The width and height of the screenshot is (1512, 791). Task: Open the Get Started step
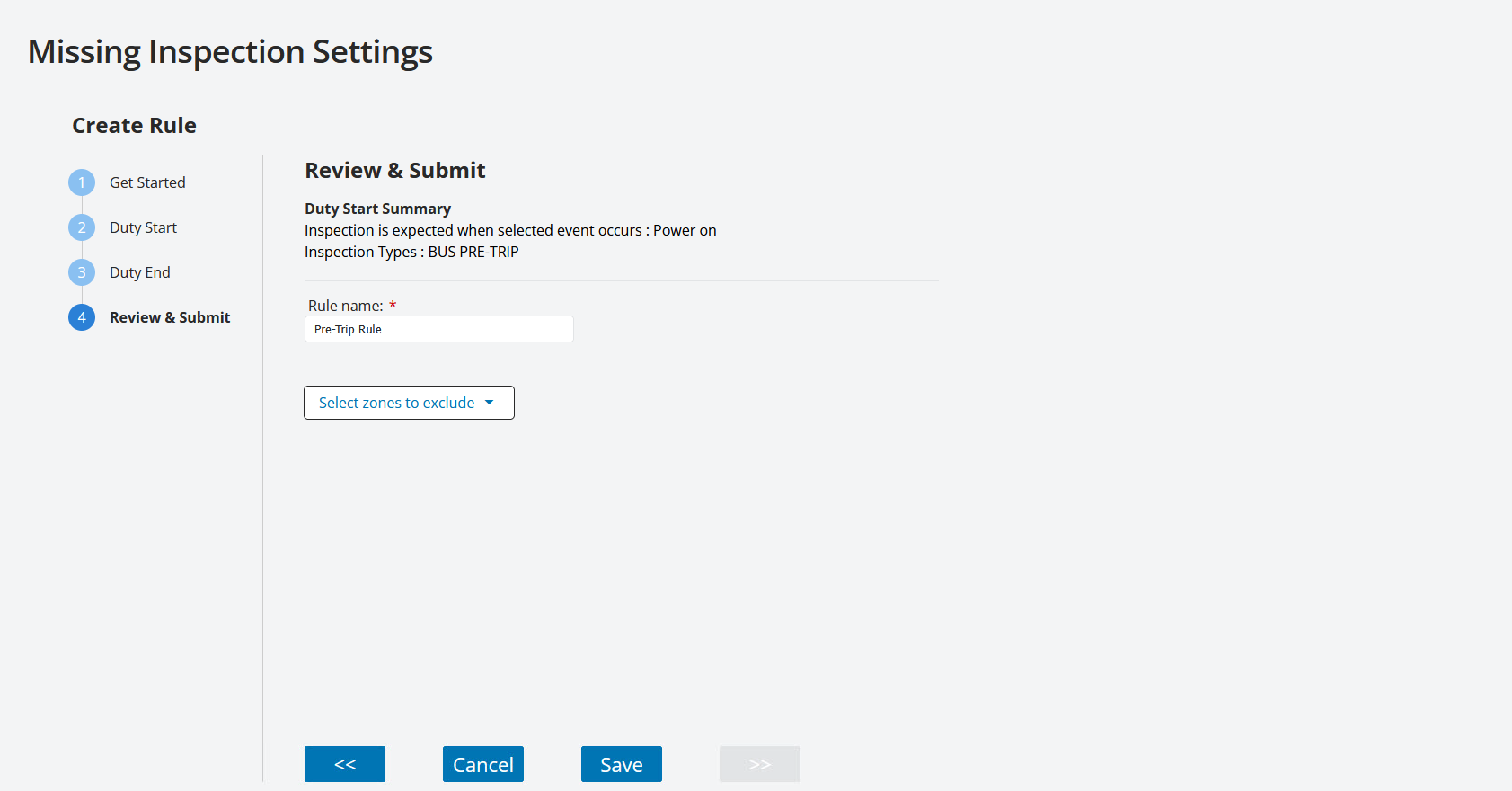click(147, 182)
